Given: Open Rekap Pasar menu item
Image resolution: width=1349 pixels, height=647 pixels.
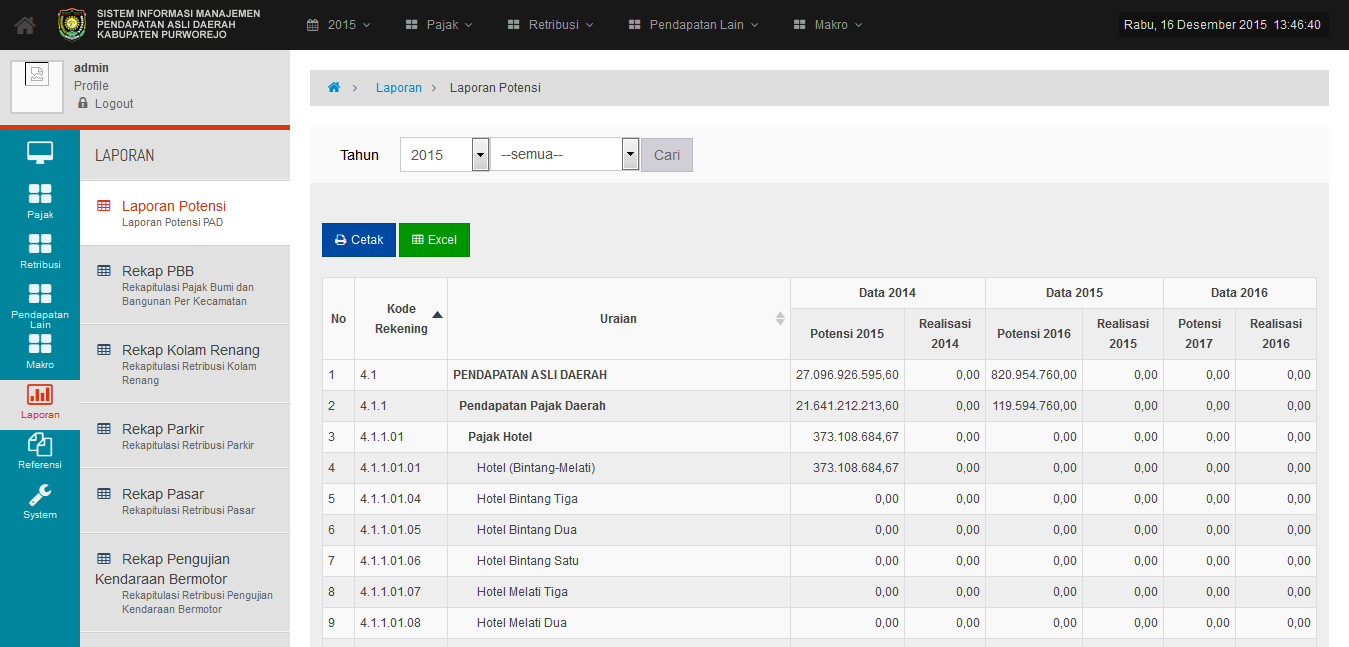Looking at the screenshot, I should [x=185, y=500].
